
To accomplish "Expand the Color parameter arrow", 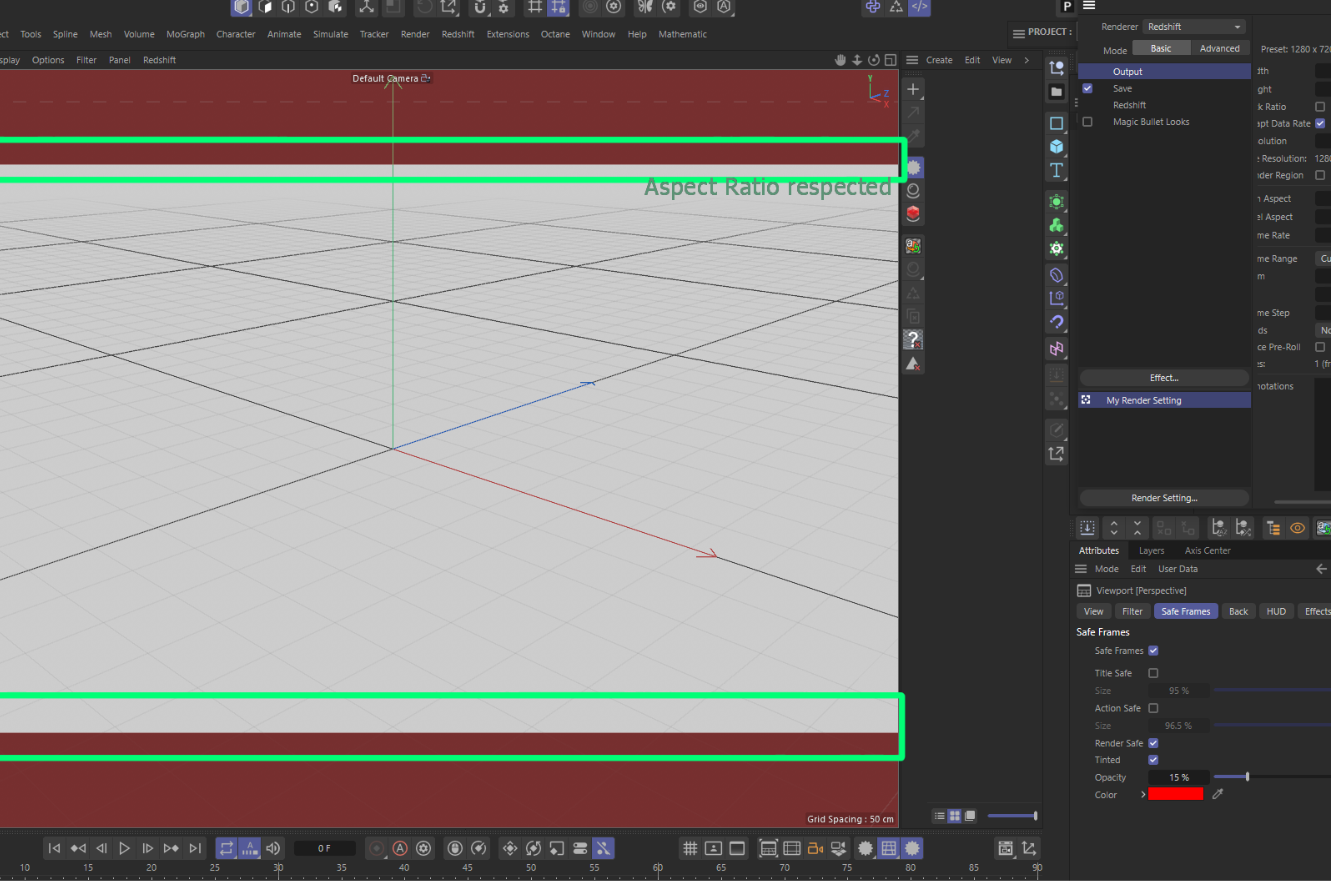I will [x=1143, y=794].
